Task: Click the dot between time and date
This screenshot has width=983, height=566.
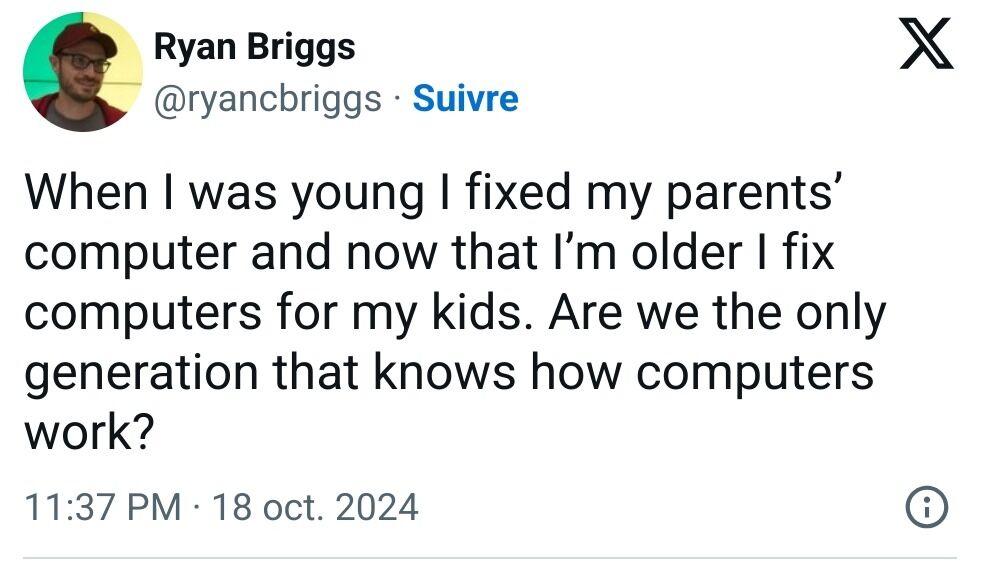Action: click(197, 508)
